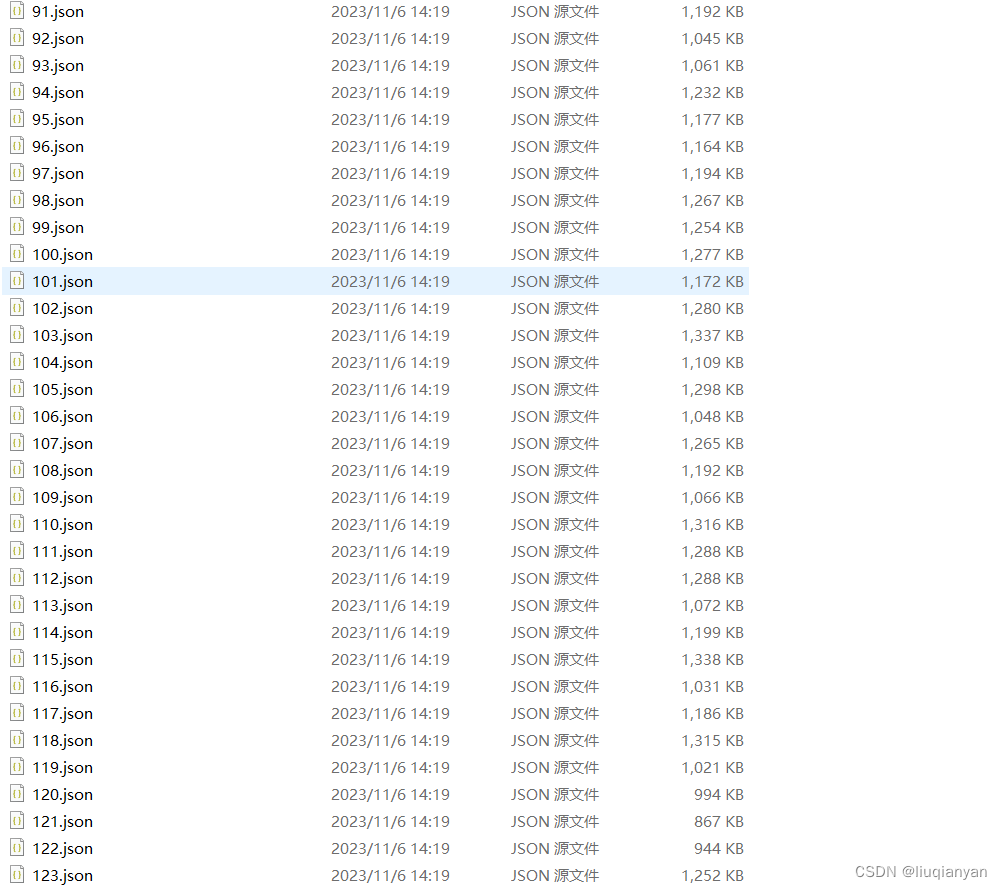Click the 1,254 KB size cell

[x=713, y=228]
